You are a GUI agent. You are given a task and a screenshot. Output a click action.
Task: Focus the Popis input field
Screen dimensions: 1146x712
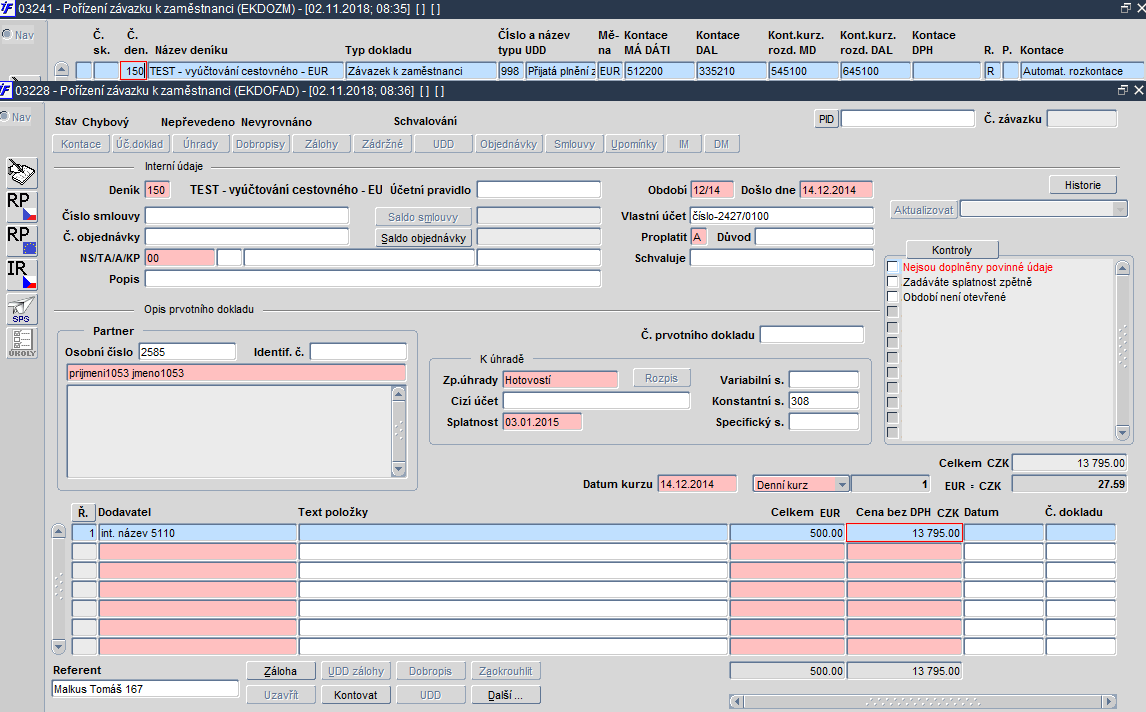[x=373, y=279]
